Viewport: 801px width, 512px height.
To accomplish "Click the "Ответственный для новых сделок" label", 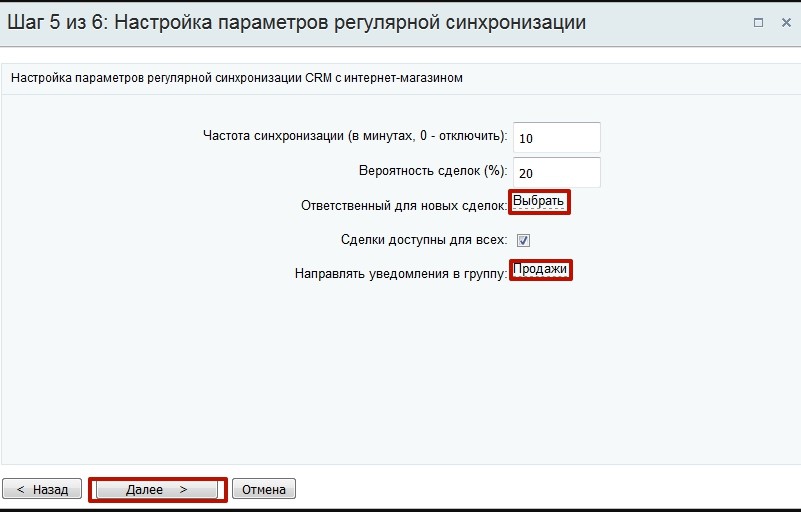I will (403, 205).
